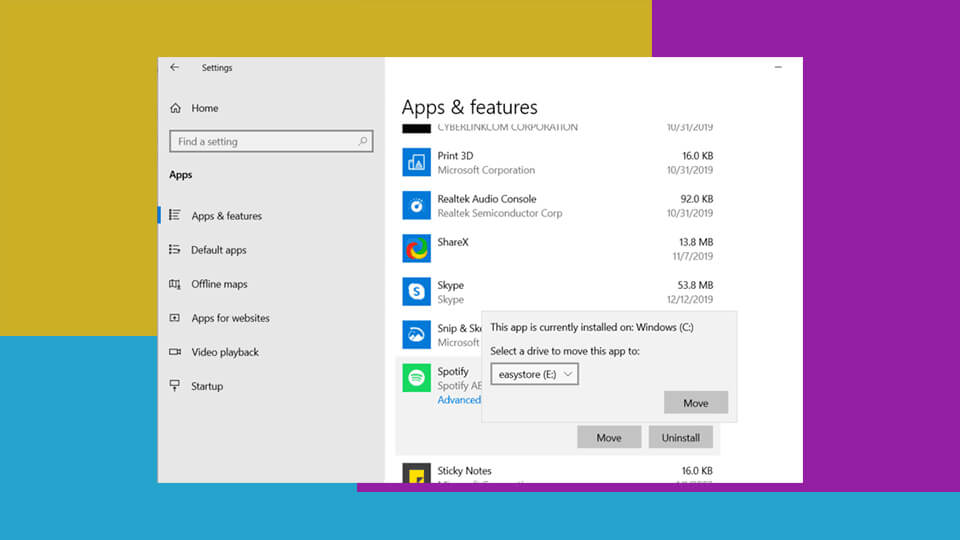Open the Home icon in sidebar
Screen dimensions: 960x540
click(x=176, y=108)
